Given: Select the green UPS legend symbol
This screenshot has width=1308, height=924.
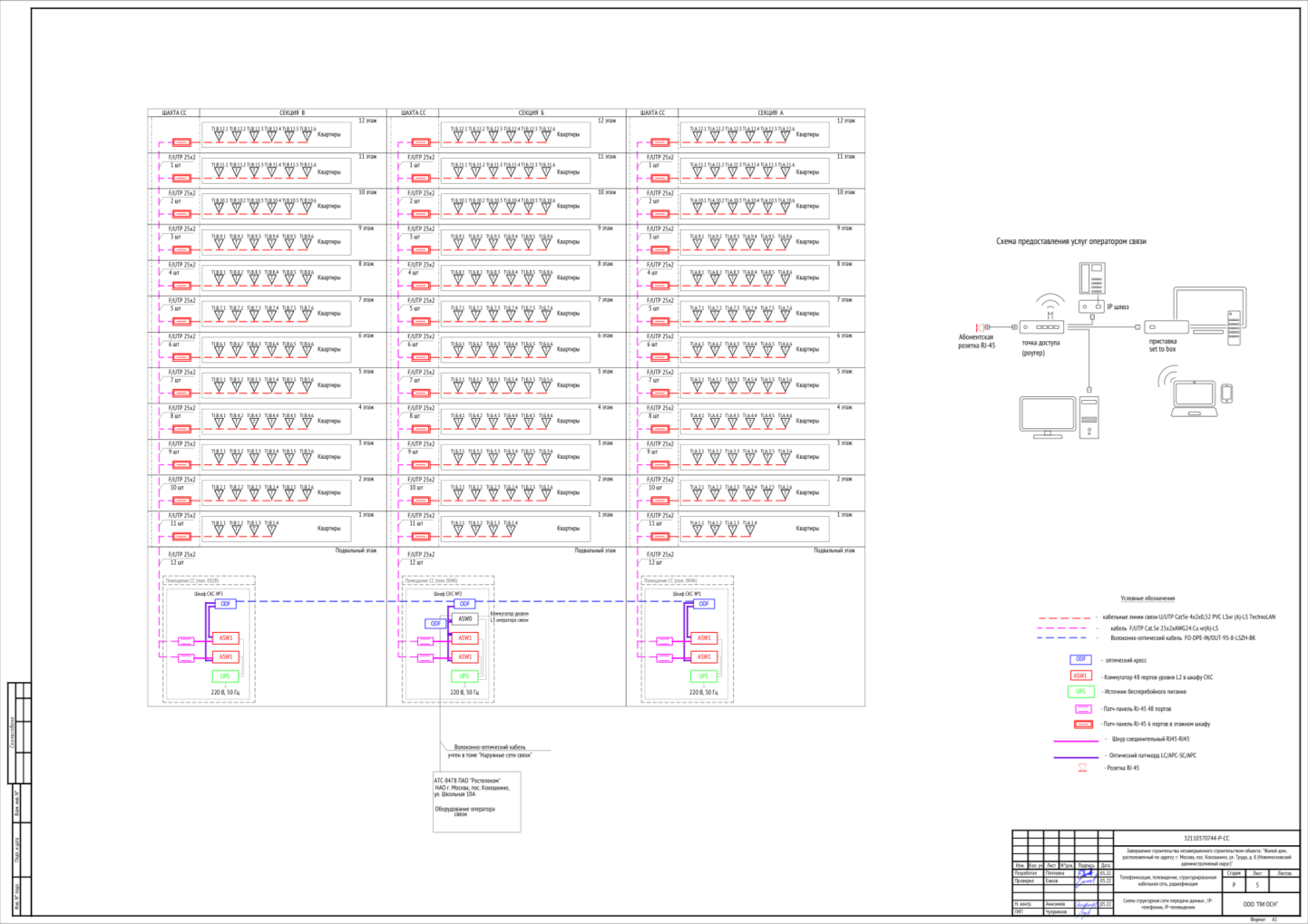Looking at the screenshot, I should coord(1080,691).
